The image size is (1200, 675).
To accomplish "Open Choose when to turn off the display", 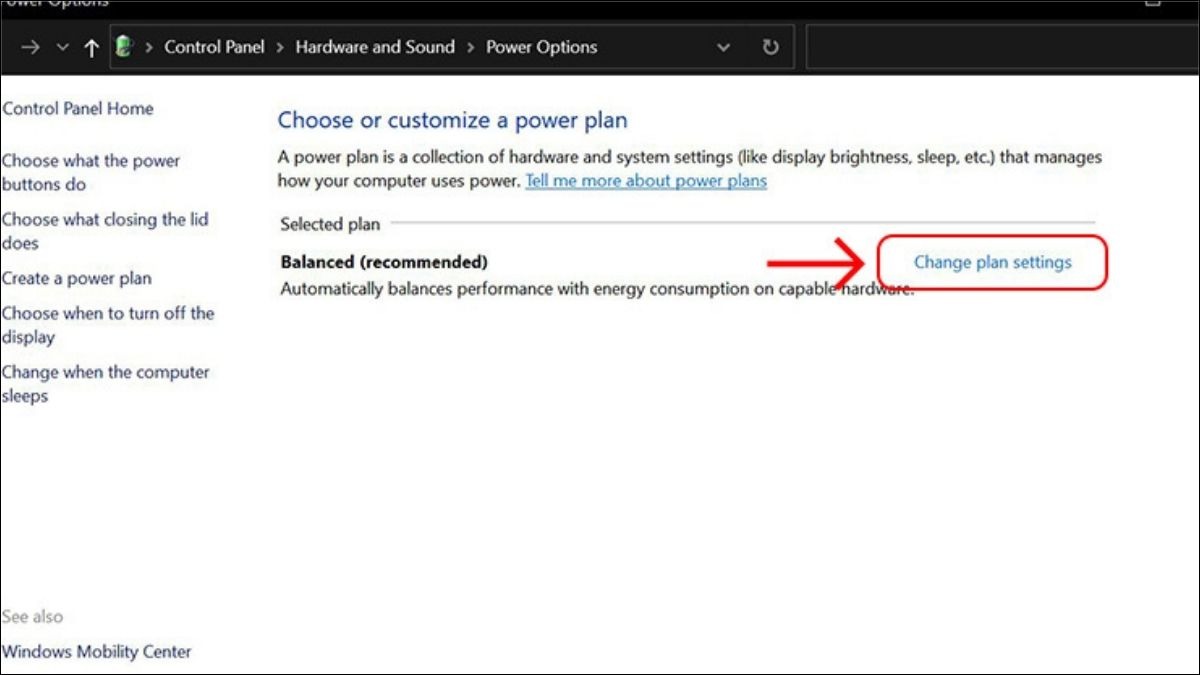I will pos(108,325).
